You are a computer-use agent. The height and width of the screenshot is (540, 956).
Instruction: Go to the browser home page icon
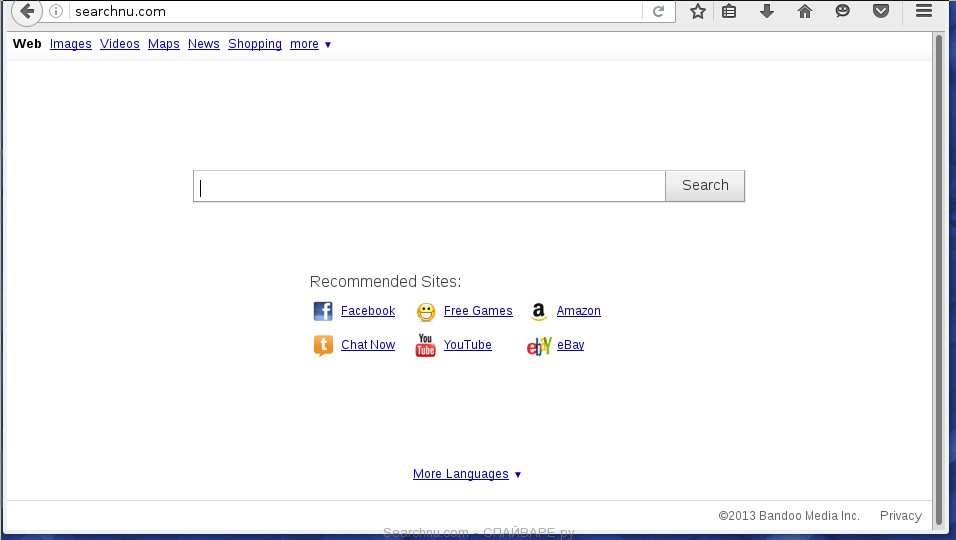tap(805, 12)
